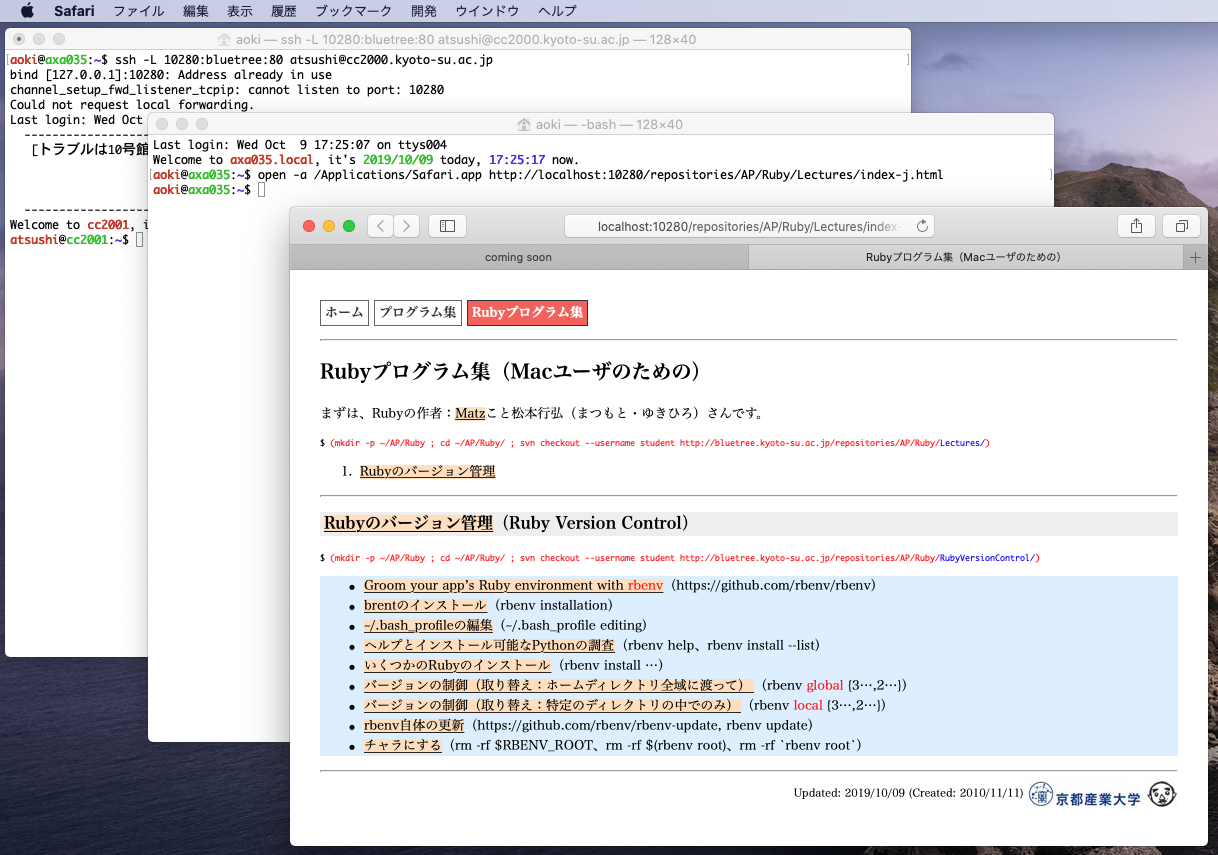
Task: Click Safari's back navigation arrow
Action: point(380,226)
